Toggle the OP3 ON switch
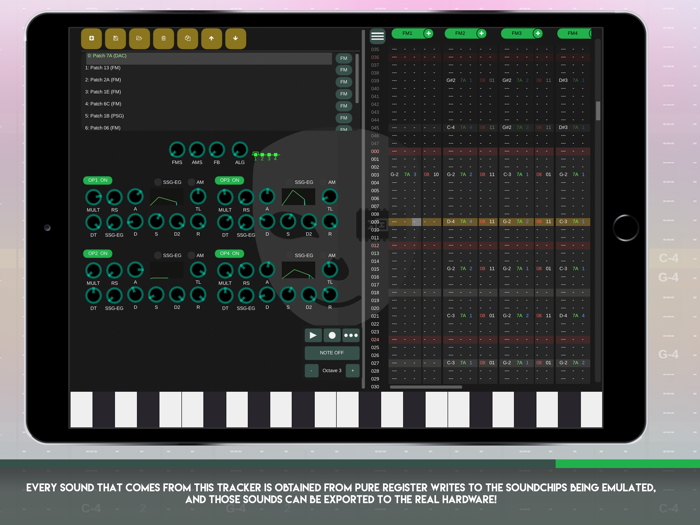Image resolution: width=700 pixels, height=525 pixels. click(x=229, y=180)
